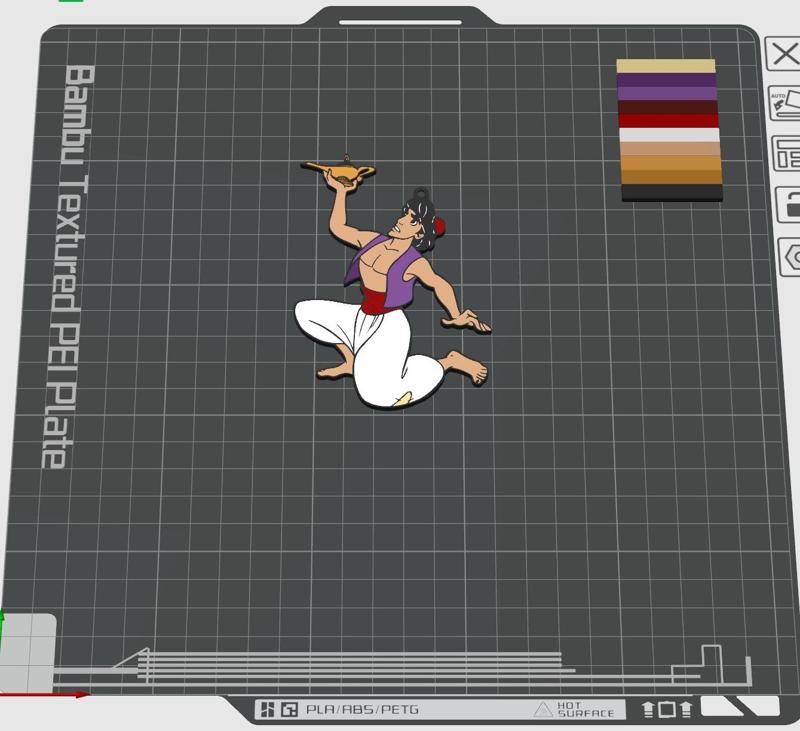This screenshot has width=800, height=731.
Task: Click the auto orient plate icon
Action: (x=785, y=103)
